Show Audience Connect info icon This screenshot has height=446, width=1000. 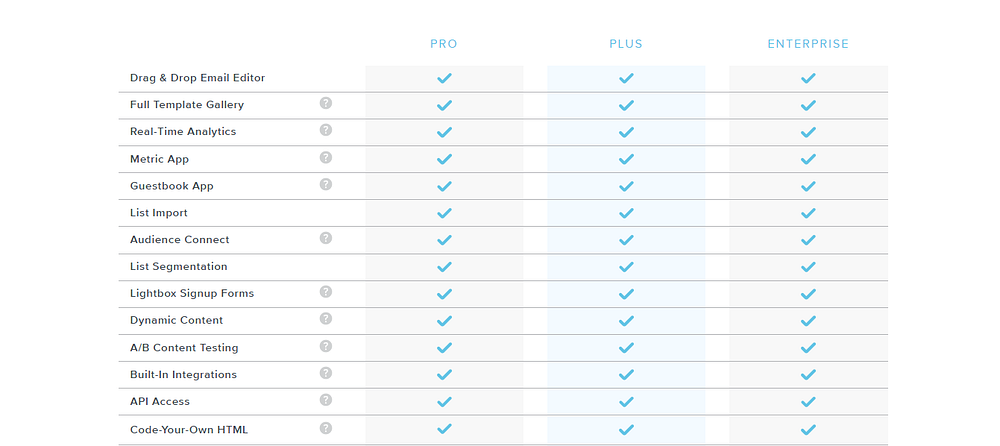(326, 238)
